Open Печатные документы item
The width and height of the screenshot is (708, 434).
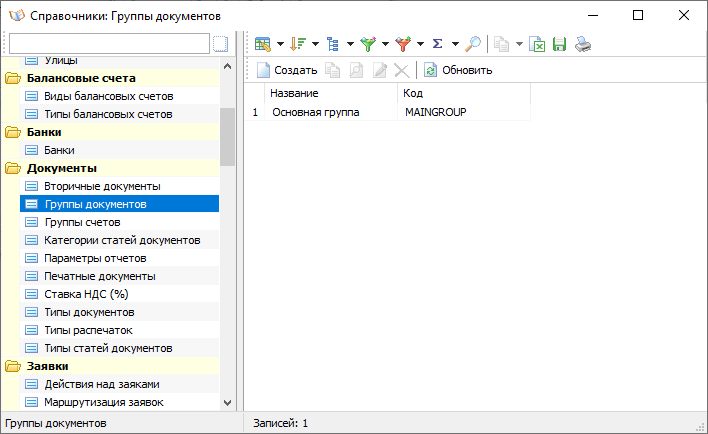point(100,276)
